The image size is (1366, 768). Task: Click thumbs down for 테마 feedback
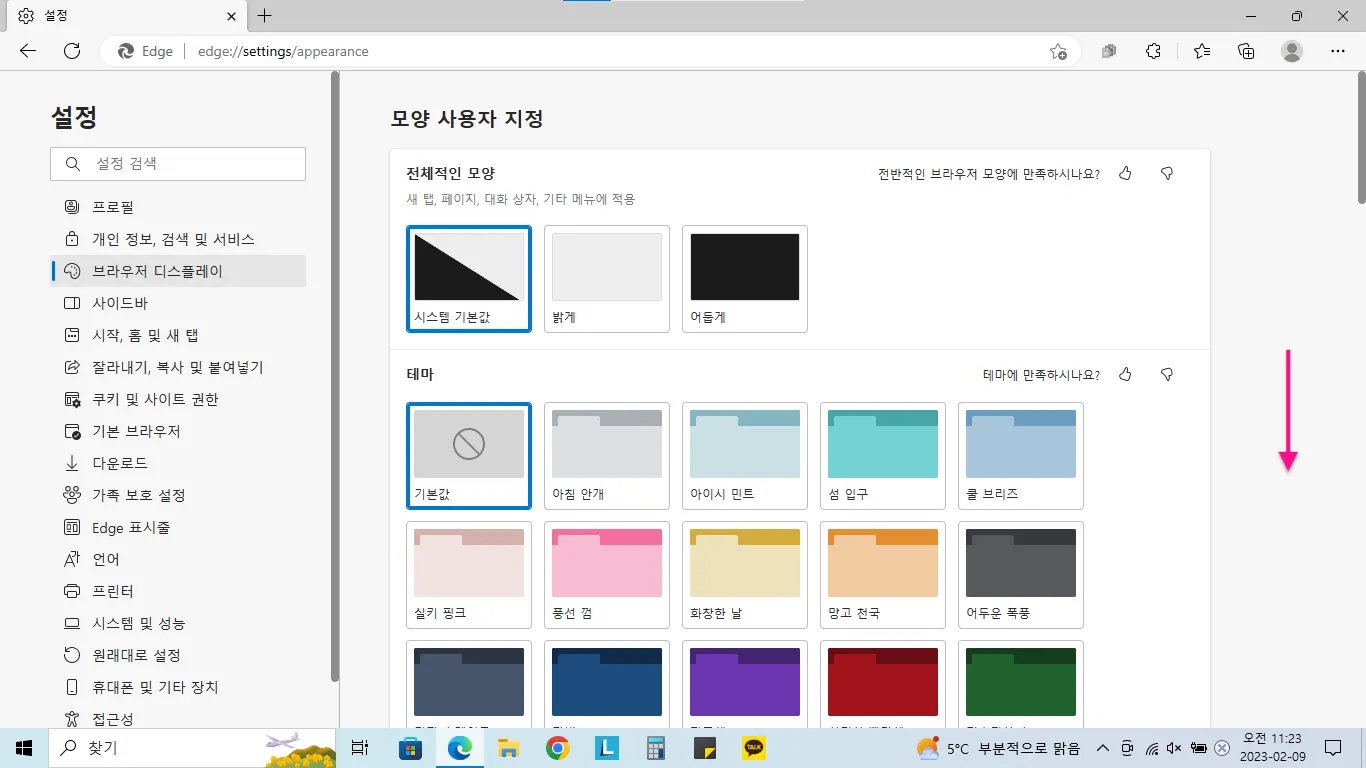(x=1166, y=375)
